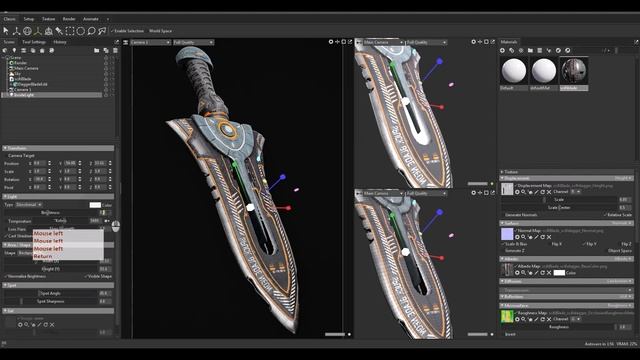
Task: Click the Roughness Map texture thumbnail
Action: 507,317
